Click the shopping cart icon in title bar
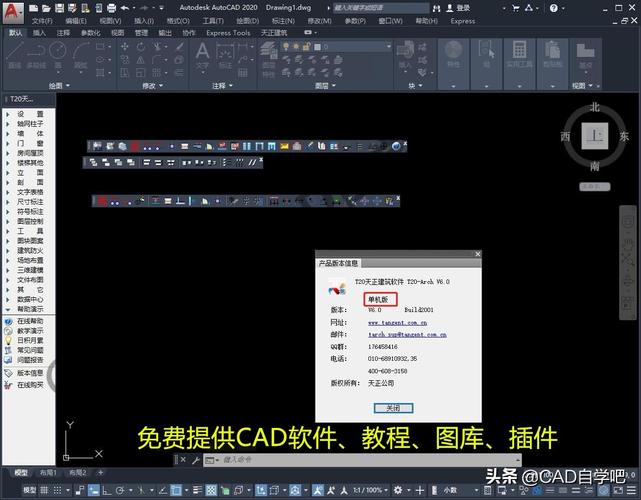Image resolution: width=641 pixels, height=500 pixels. click(x=515, y=8)
